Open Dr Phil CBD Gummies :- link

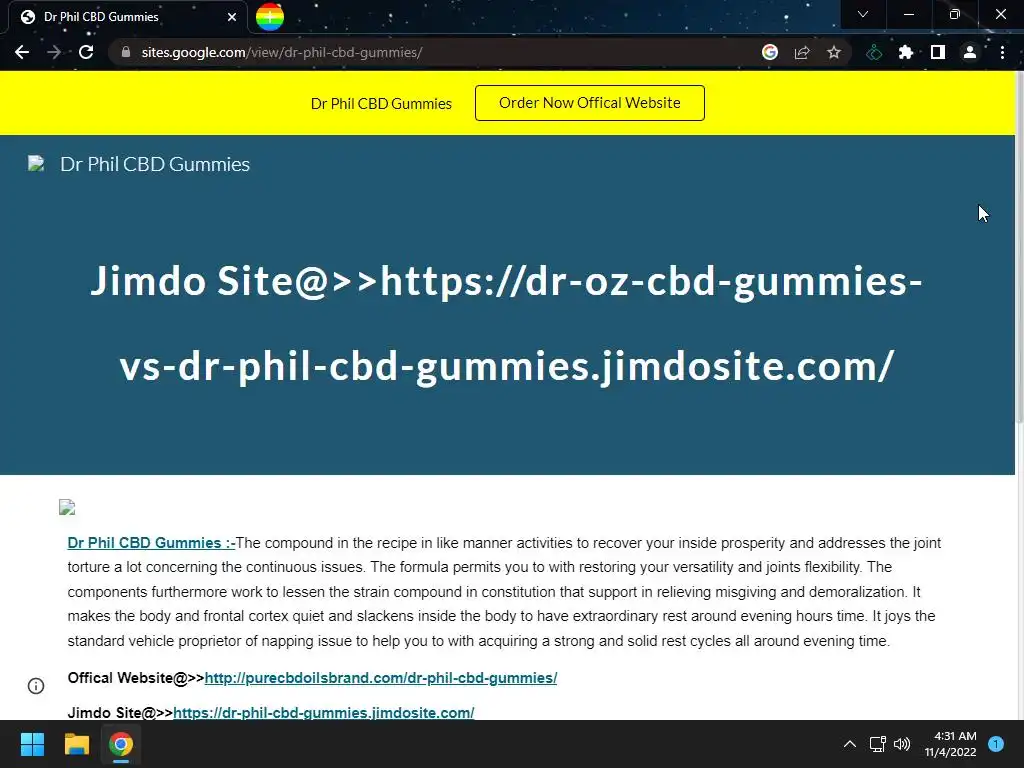[x=151, y=543]
